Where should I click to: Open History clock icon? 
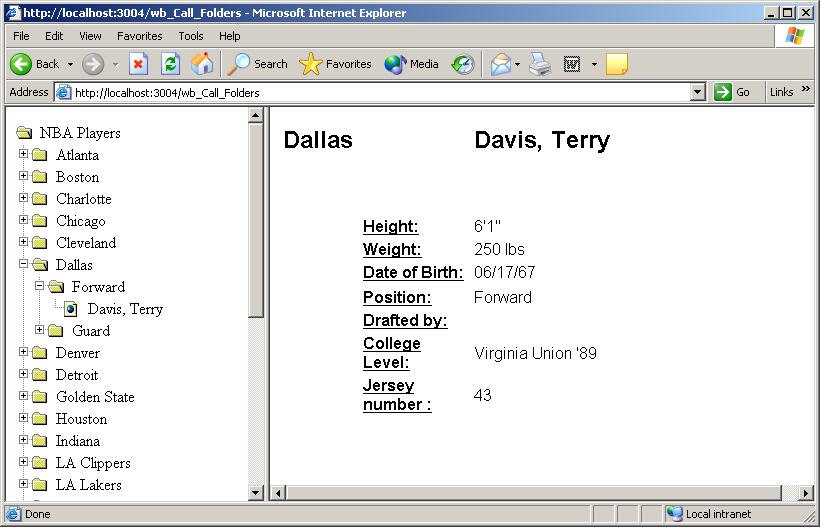click(x=463, y=64)
